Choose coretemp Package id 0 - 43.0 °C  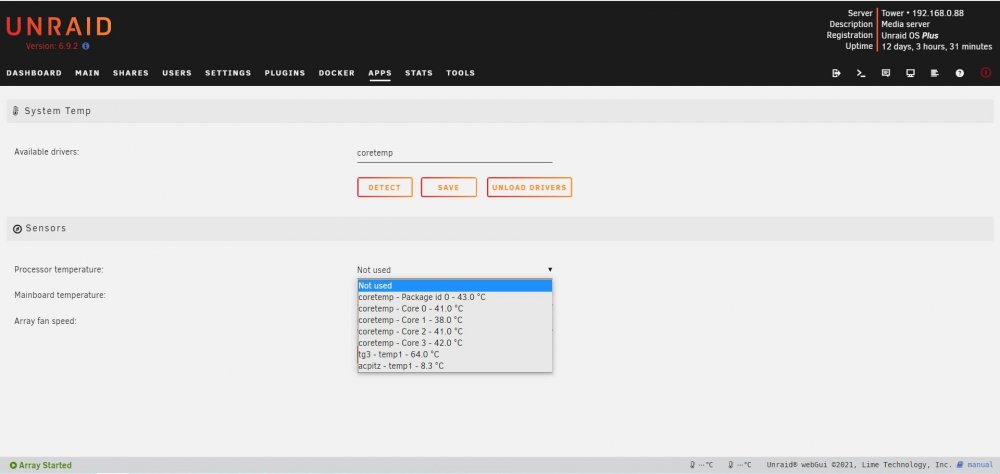455,297
